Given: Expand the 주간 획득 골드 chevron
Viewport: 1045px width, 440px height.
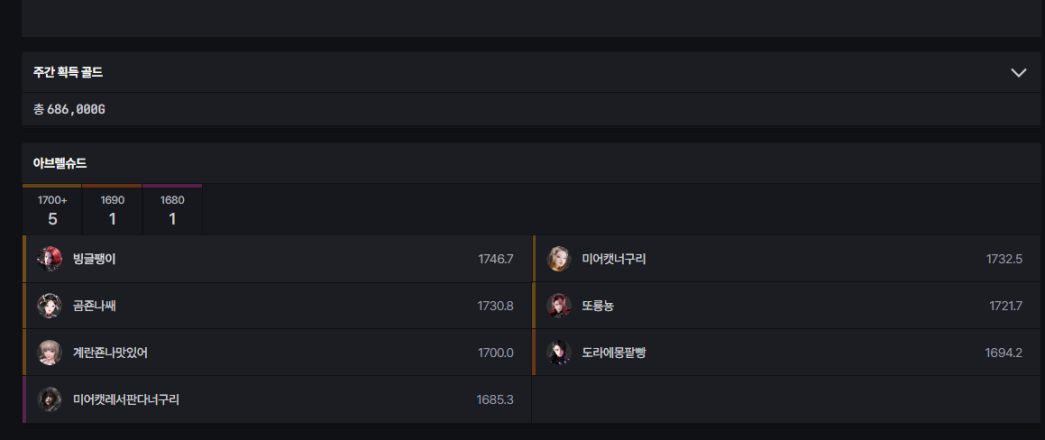Looking at the screenshot, I should [x=1018, y=73].
